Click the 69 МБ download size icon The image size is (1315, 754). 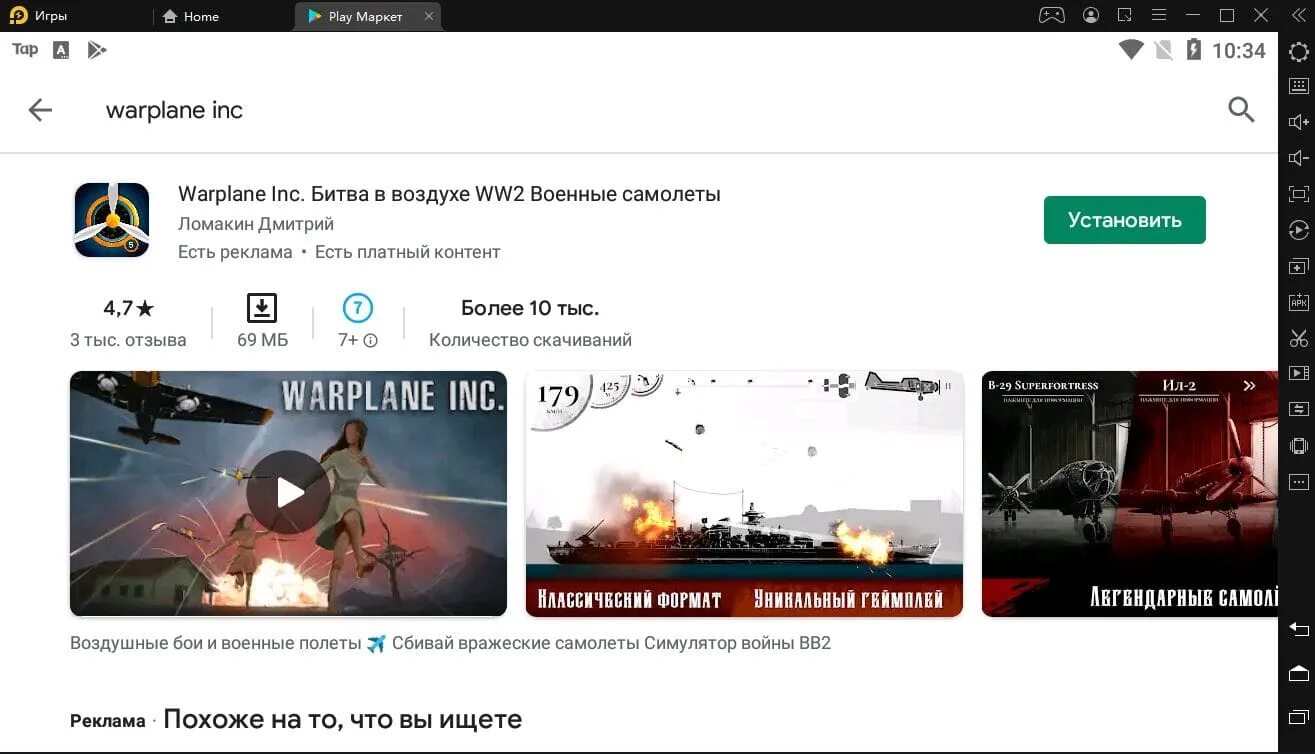[x=262, y=307]
